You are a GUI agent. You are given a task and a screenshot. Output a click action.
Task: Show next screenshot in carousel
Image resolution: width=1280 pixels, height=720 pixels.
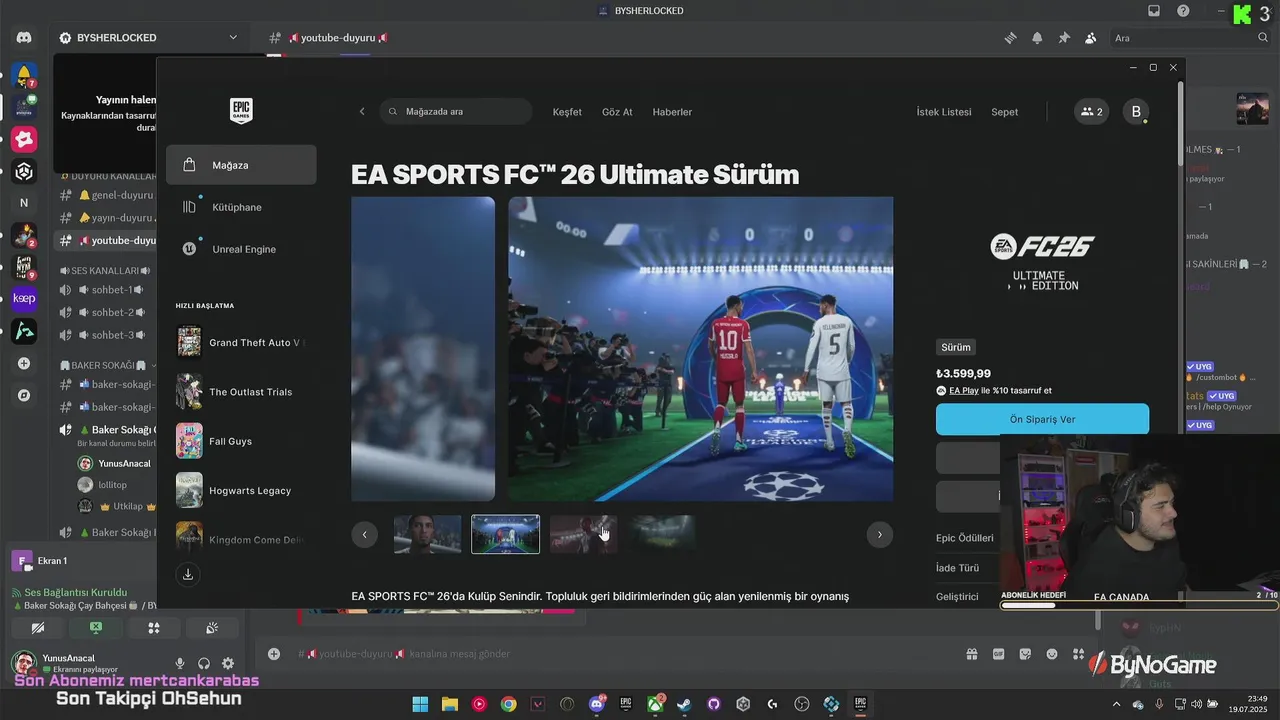coord(879,534)
